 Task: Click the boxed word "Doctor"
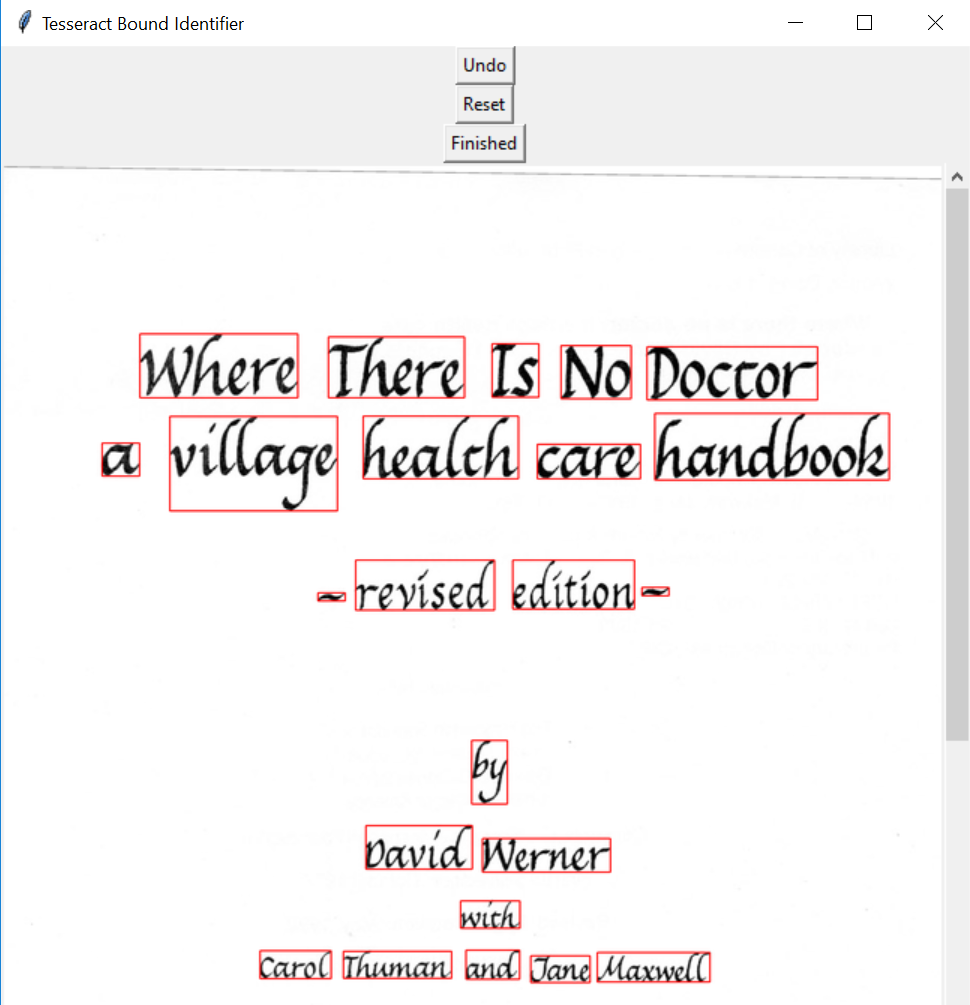[732, 374]
